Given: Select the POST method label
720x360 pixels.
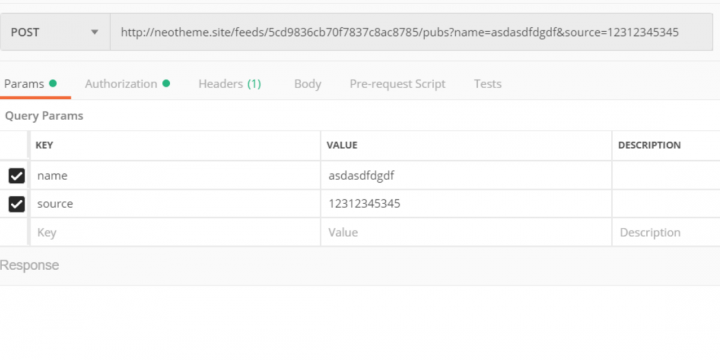Looking at the screenshot, I should tap(25, 32).
